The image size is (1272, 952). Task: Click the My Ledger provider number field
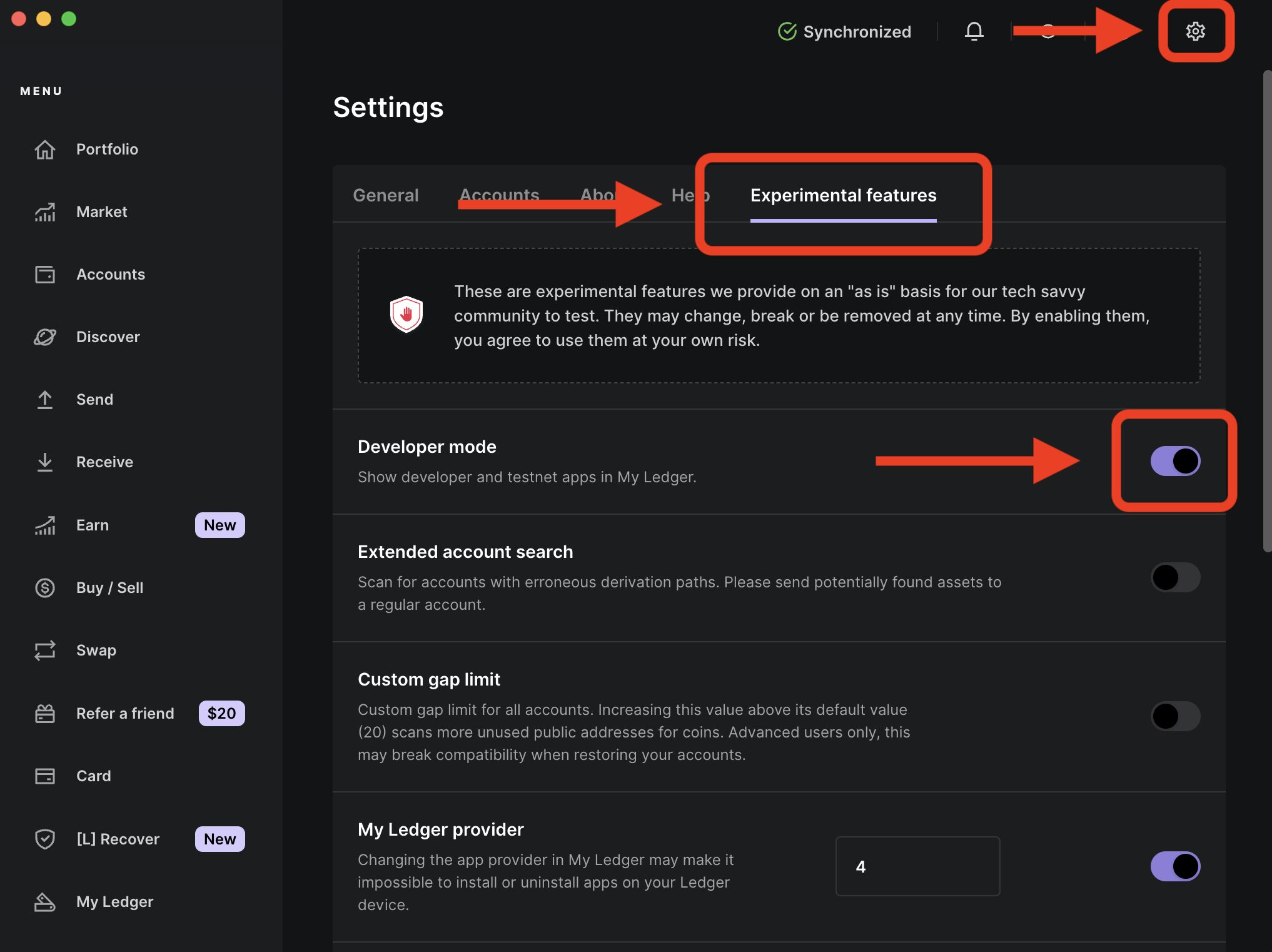917,866
